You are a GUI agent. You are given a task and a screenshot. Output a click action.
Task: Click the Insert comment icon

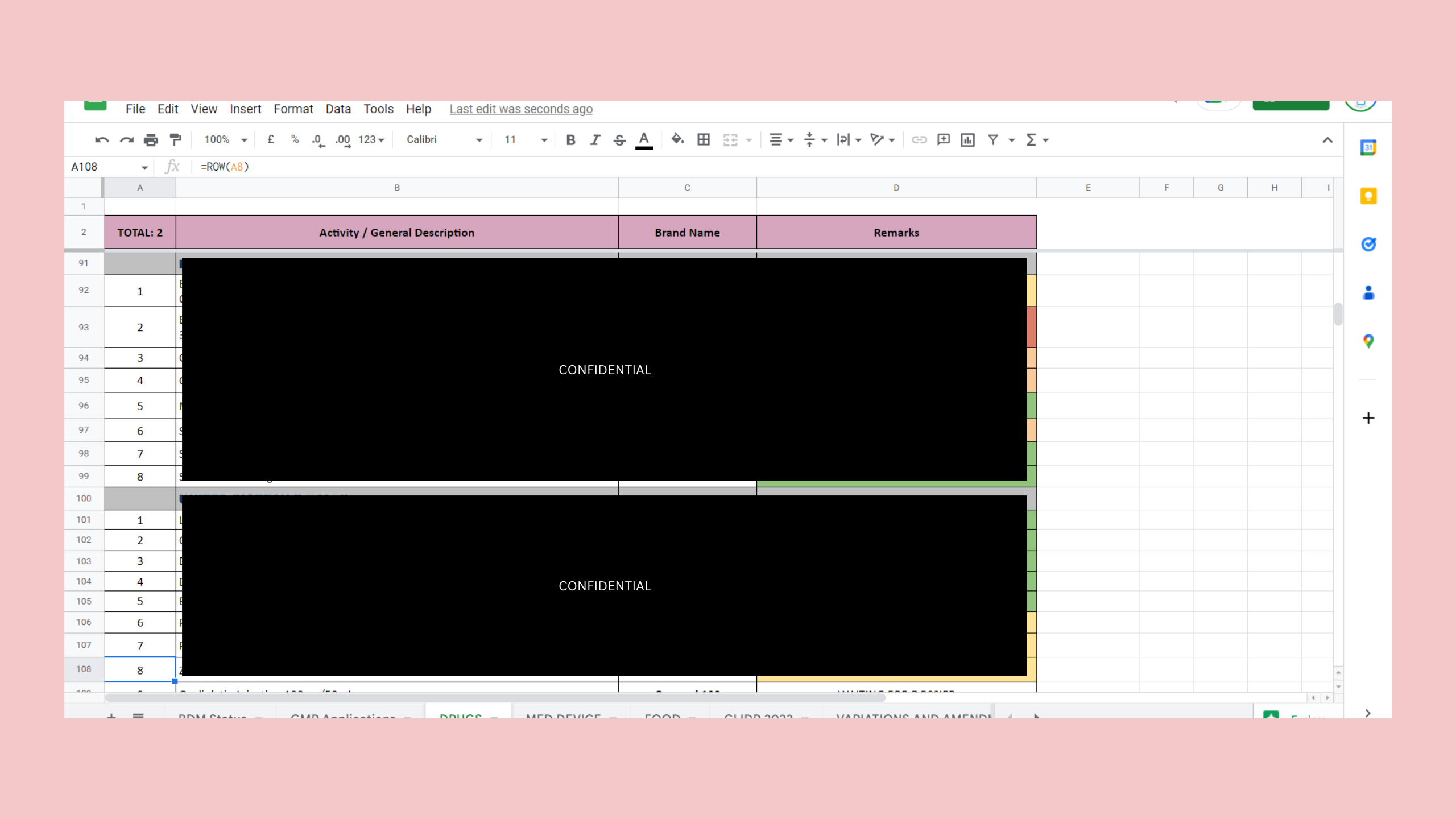(944, 140)
